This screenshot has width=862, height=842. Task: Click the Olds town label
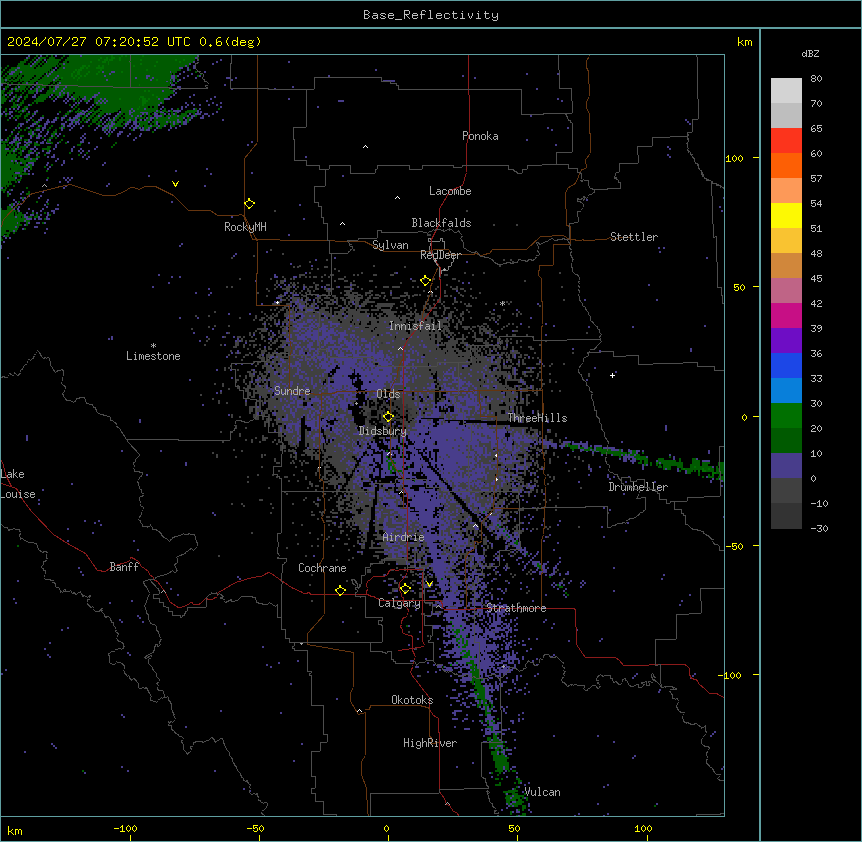coord(388,394)
